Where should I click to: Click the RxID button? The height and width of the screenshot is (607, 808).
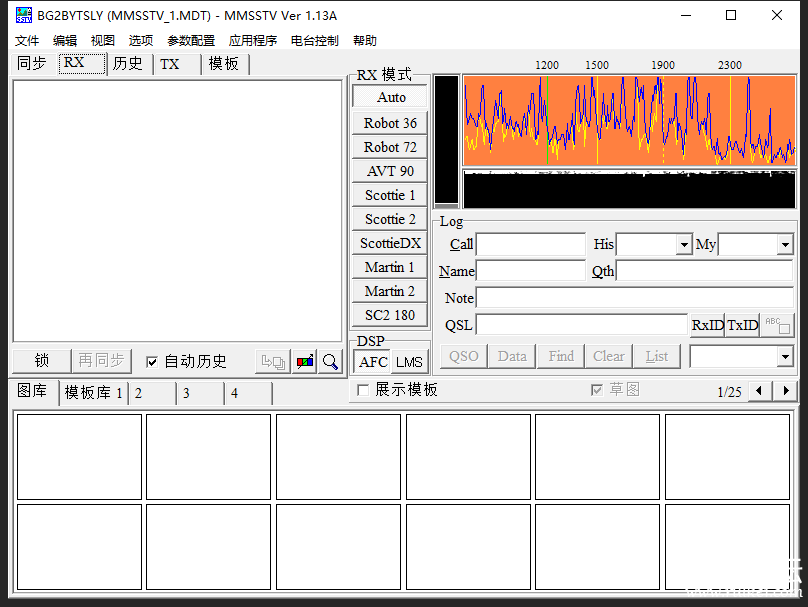708,325
